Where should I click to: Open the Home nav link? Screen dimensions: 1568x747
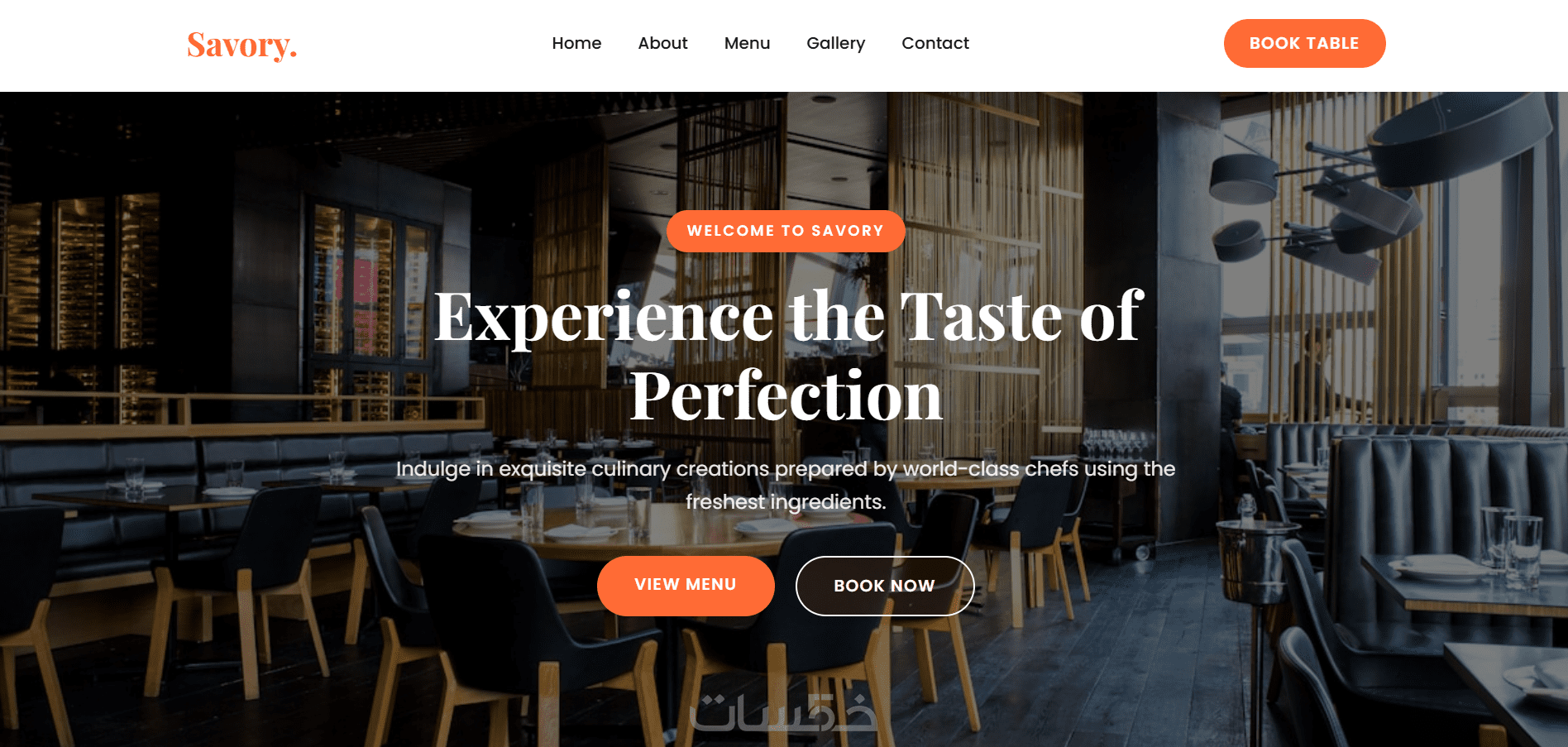pyautogui.click(x=576, y=43)
